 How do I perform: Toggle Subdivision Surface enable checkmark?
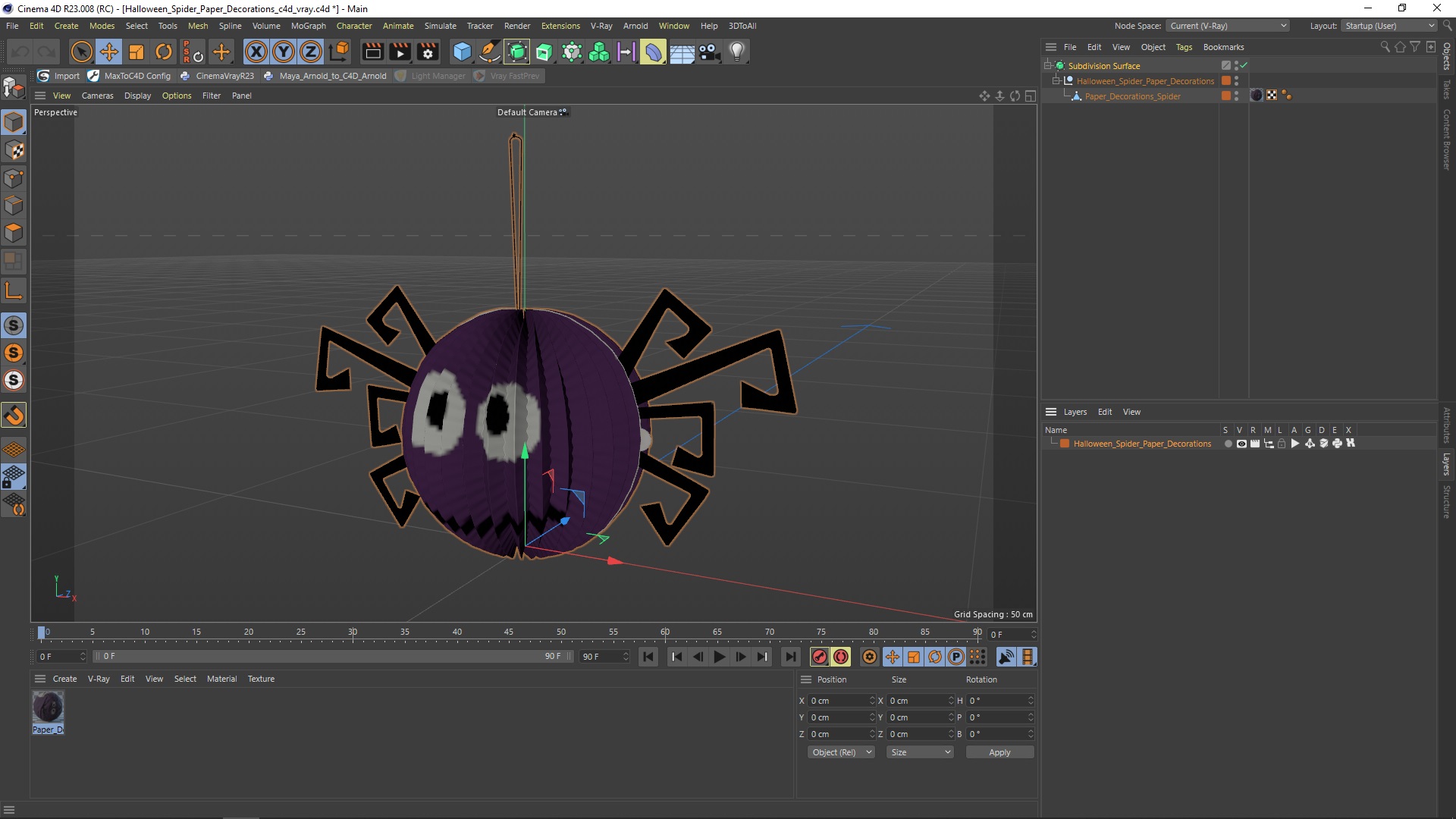[1244, 66]
